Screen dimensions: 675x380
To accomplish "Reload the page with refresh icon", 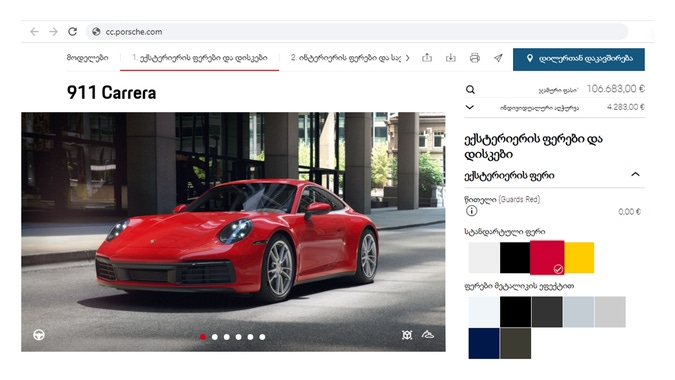I will tap(72, 31).
